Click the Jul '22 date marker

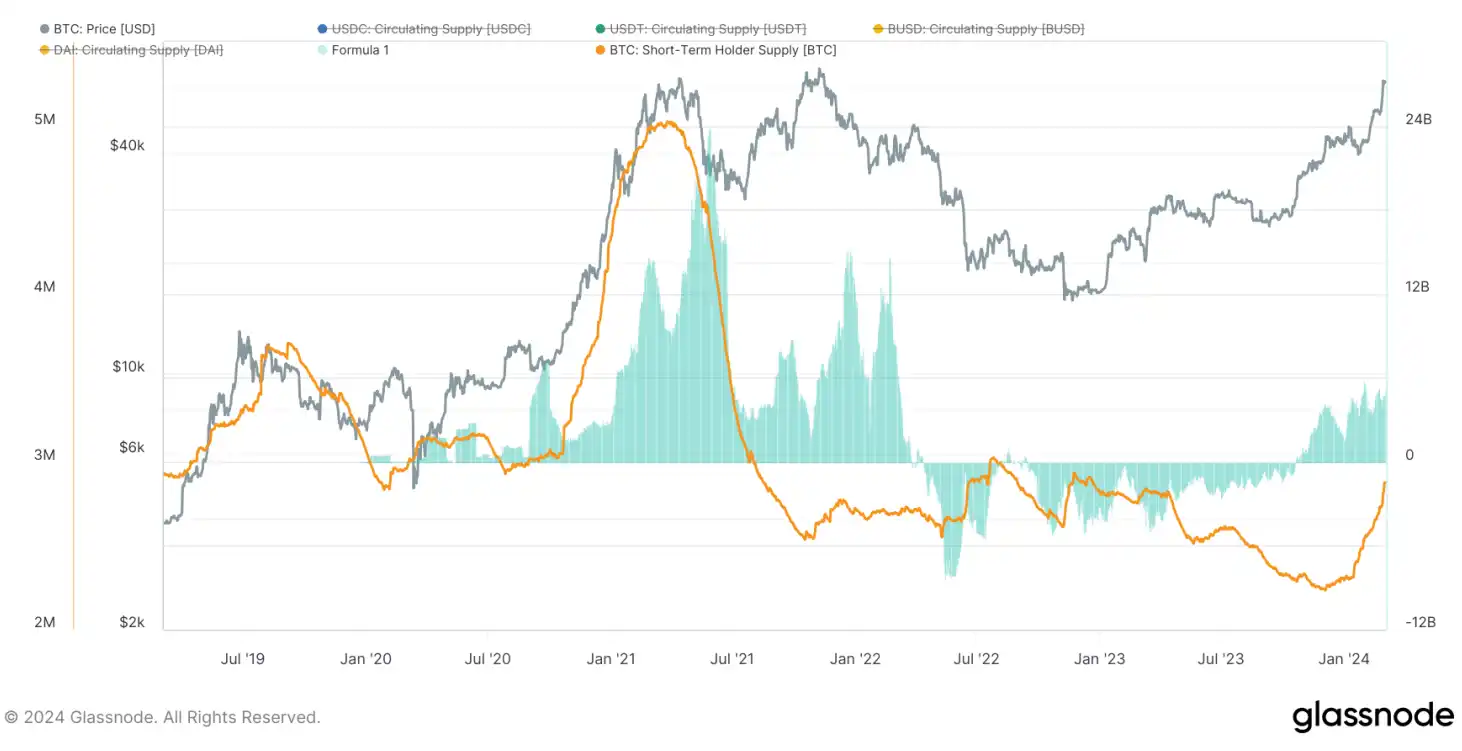(977, 658)
